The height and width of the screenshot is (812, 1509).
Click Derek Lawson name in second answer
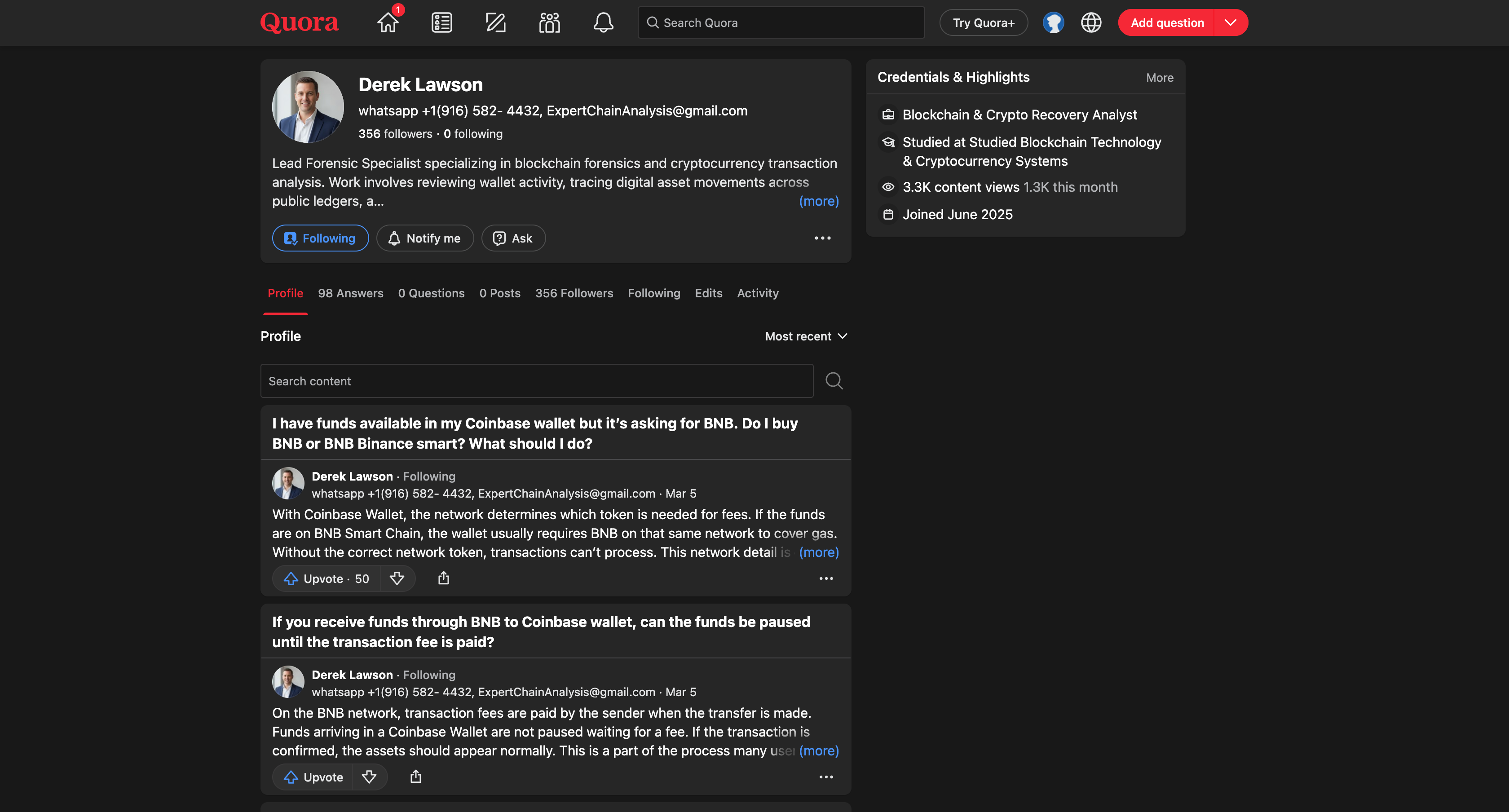pos(352,675)
